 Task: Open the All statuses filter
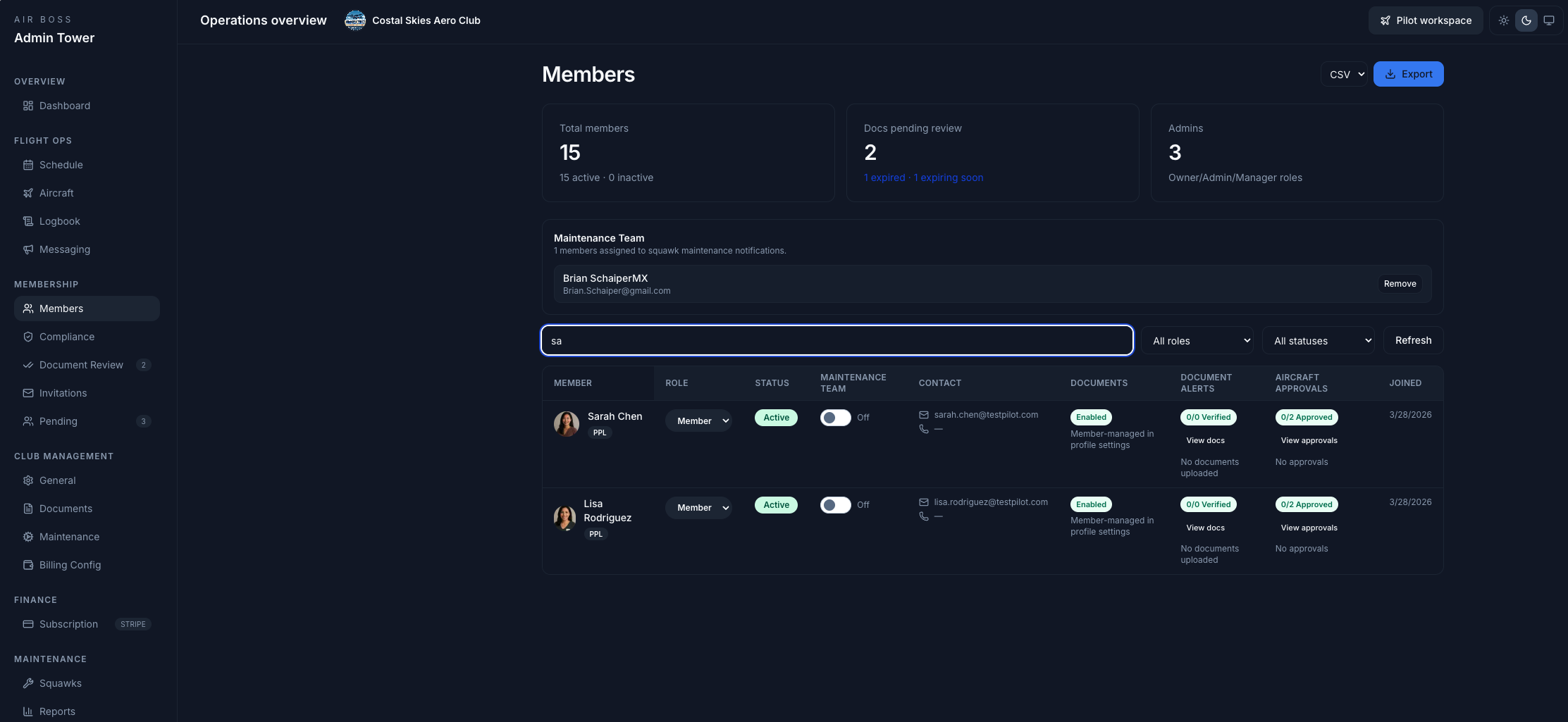[x=1318, y=340]
